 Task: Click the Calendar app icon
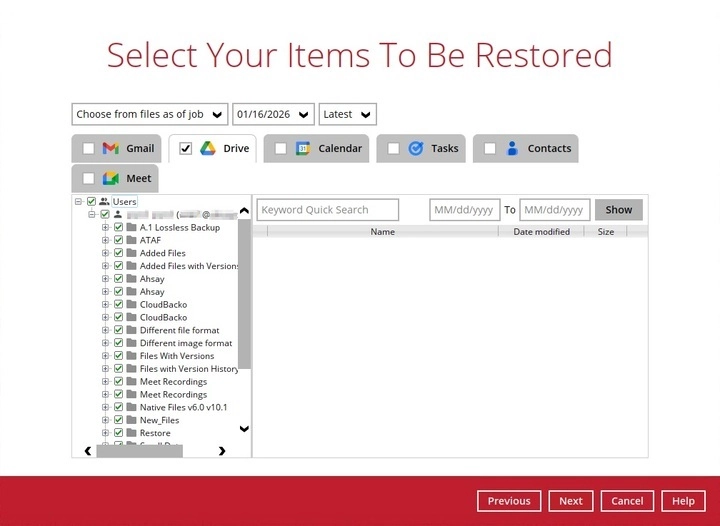click(303, 149)
